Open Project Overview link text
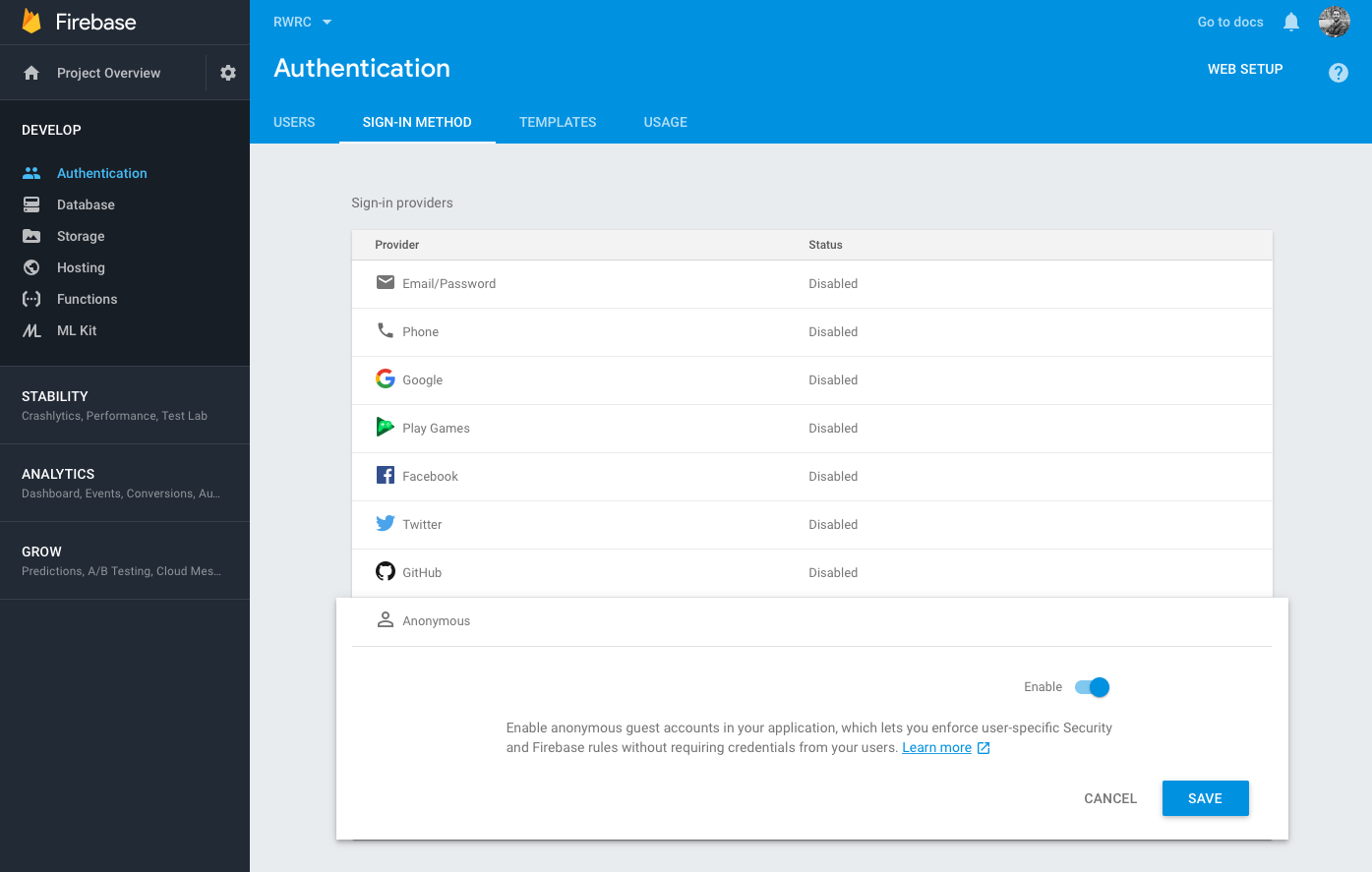 108,73
